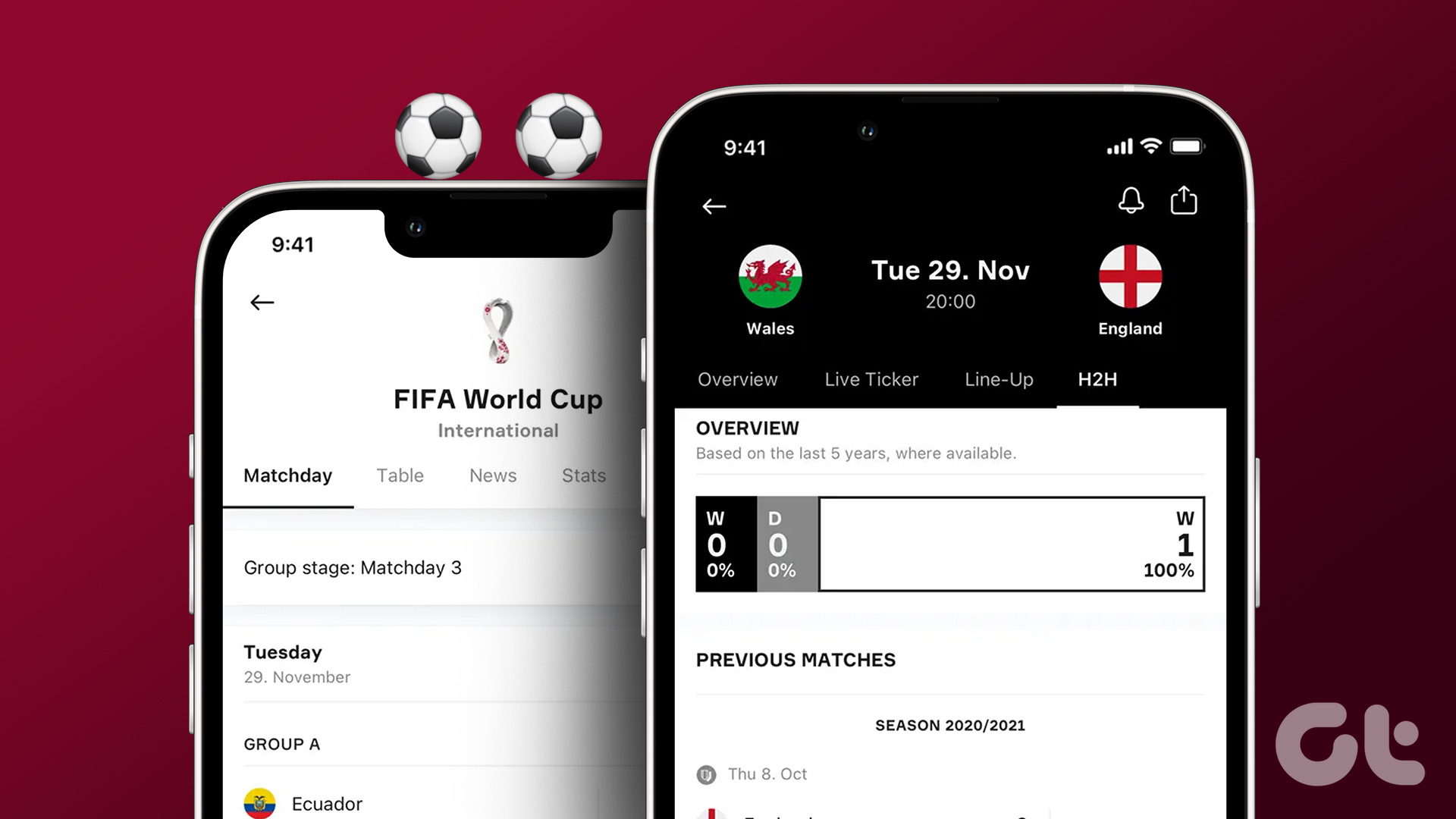Tap the back arrow on right phone
The height and width of the screenshot is (819, 1456).
point(716,207)
